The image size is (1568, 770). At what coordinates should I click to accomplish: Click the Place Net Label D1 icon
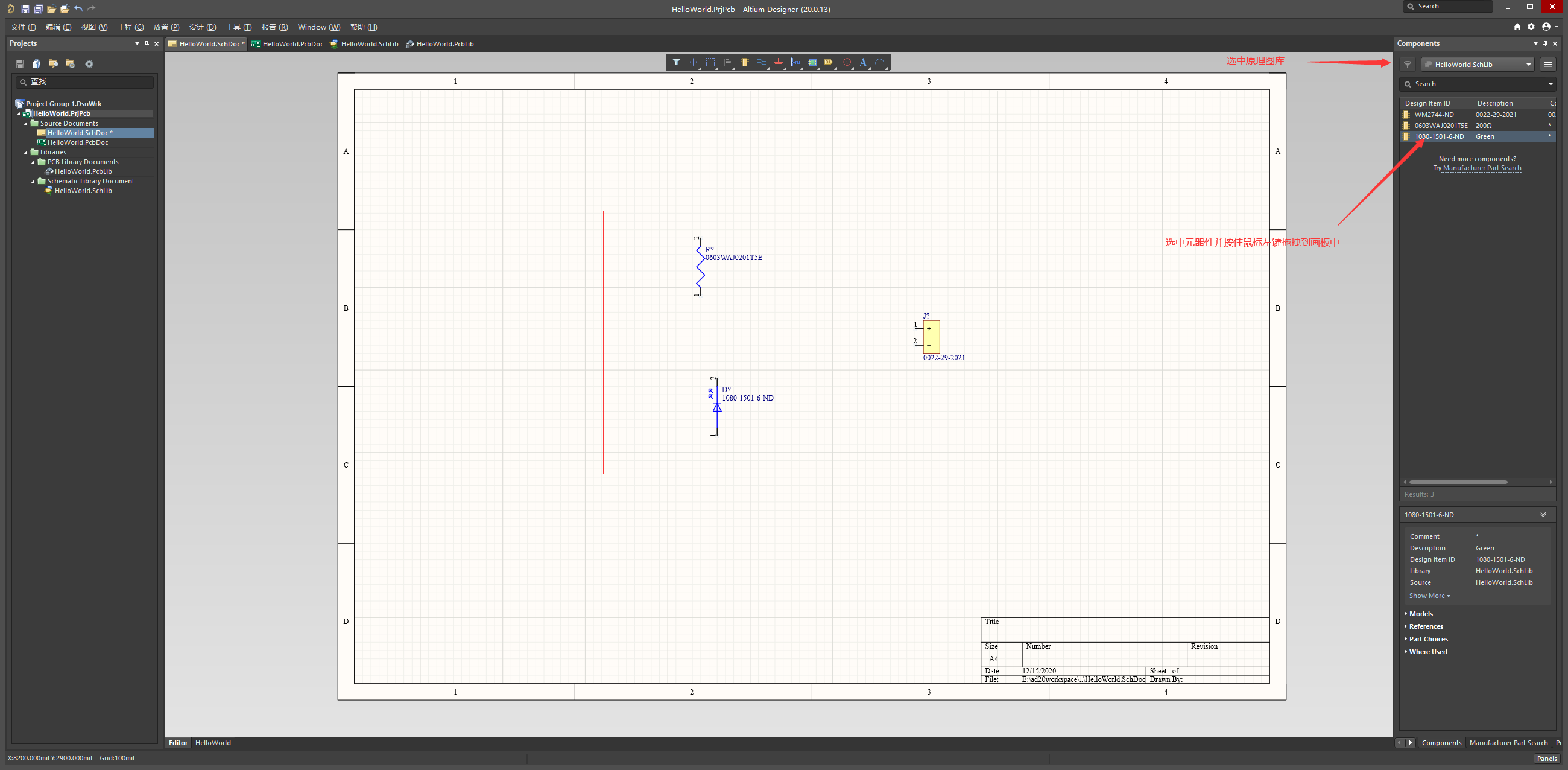pos(829,62)
